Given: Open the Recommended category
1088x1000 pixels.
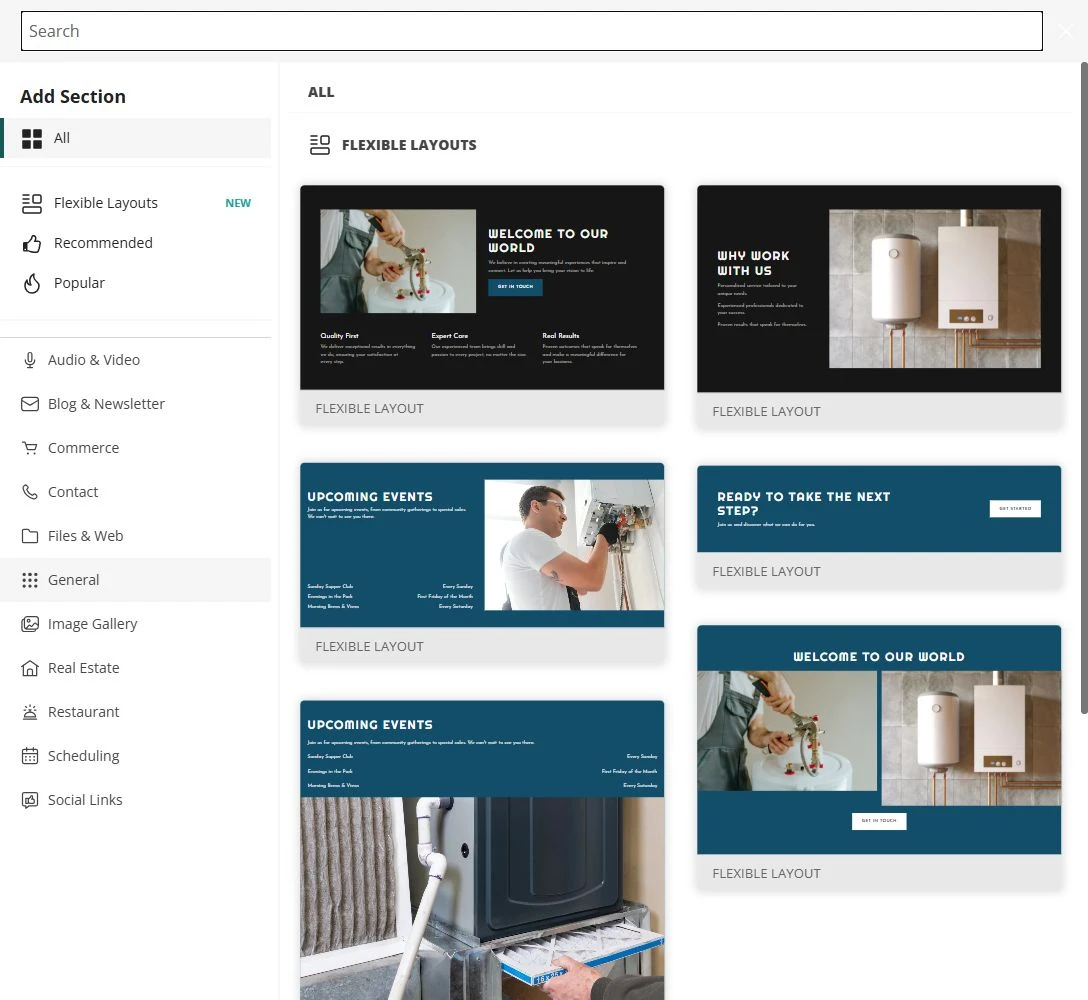Looking at the screenshot, I should [x=137, y=244].
